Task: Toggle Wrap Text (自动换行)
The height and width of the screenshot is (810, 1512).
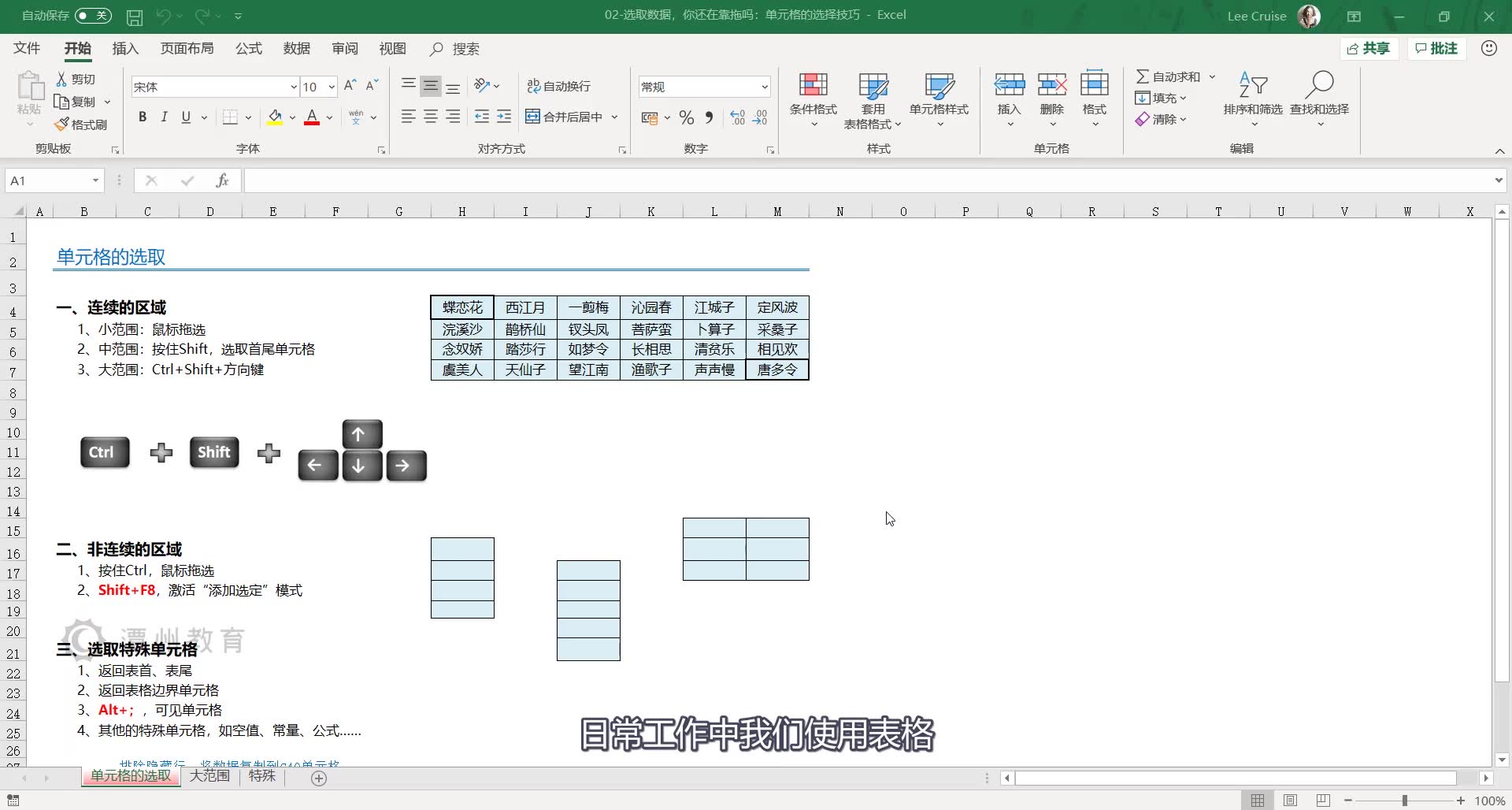Action: point(558,86)
